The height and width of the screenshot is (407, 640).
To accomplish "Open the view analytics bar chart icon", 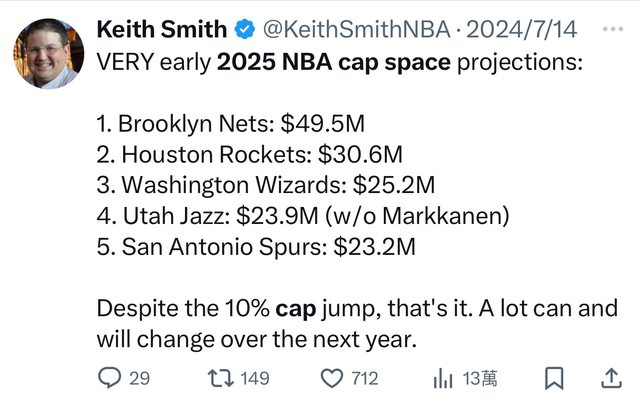I will (x=442, y=378).
